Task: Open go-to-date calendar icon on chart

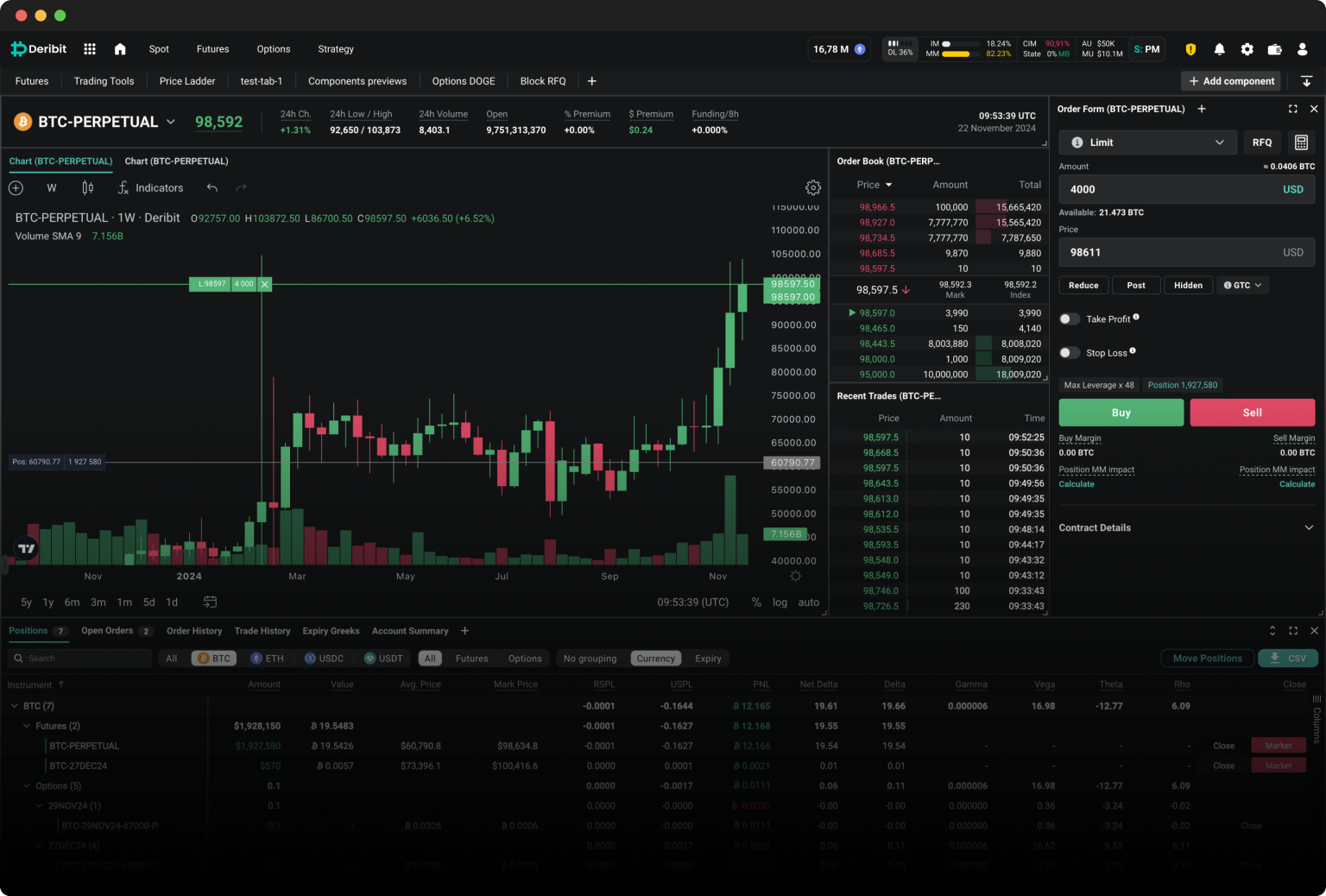Action: tap(210, 602)
